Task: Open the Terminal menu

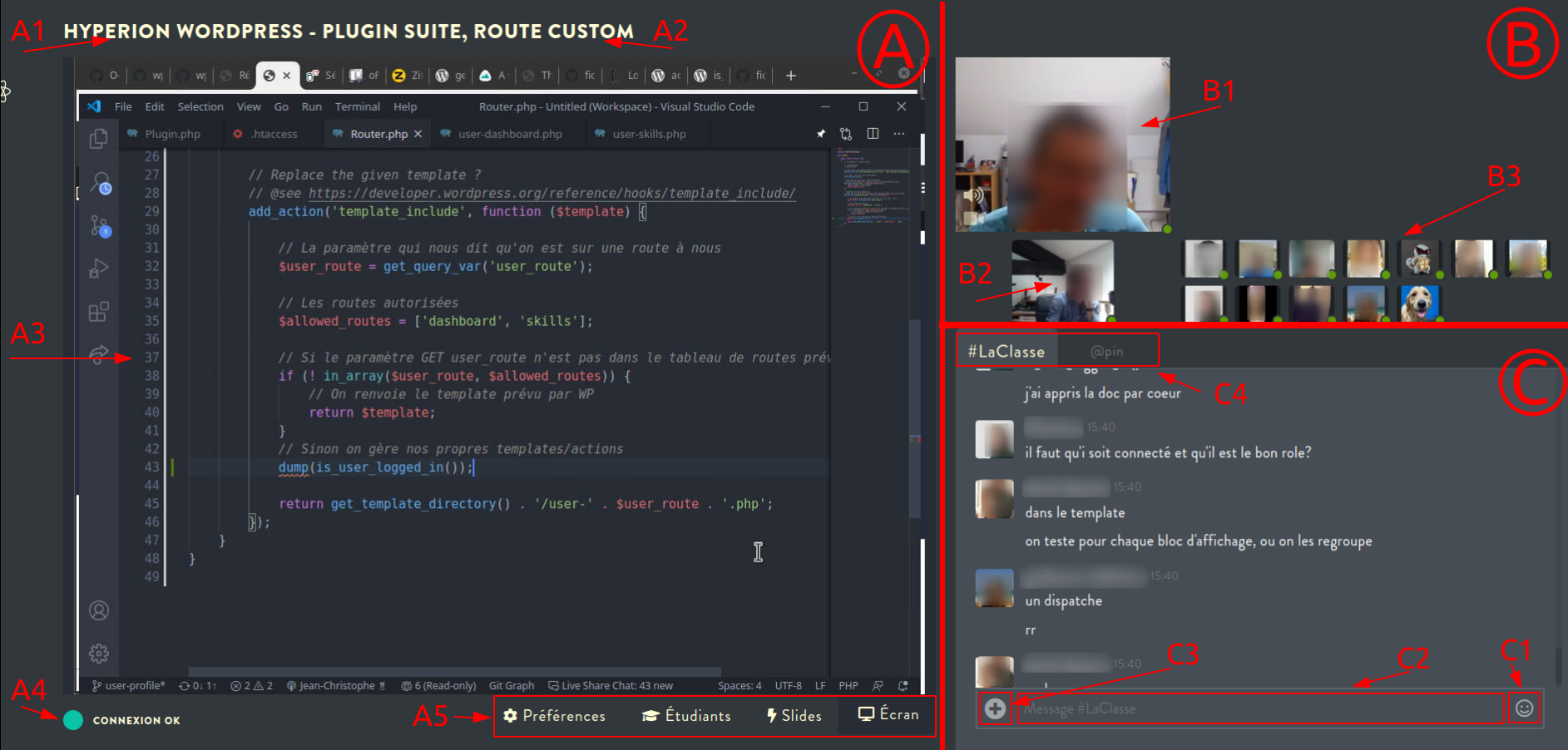Action: (358, 106)
